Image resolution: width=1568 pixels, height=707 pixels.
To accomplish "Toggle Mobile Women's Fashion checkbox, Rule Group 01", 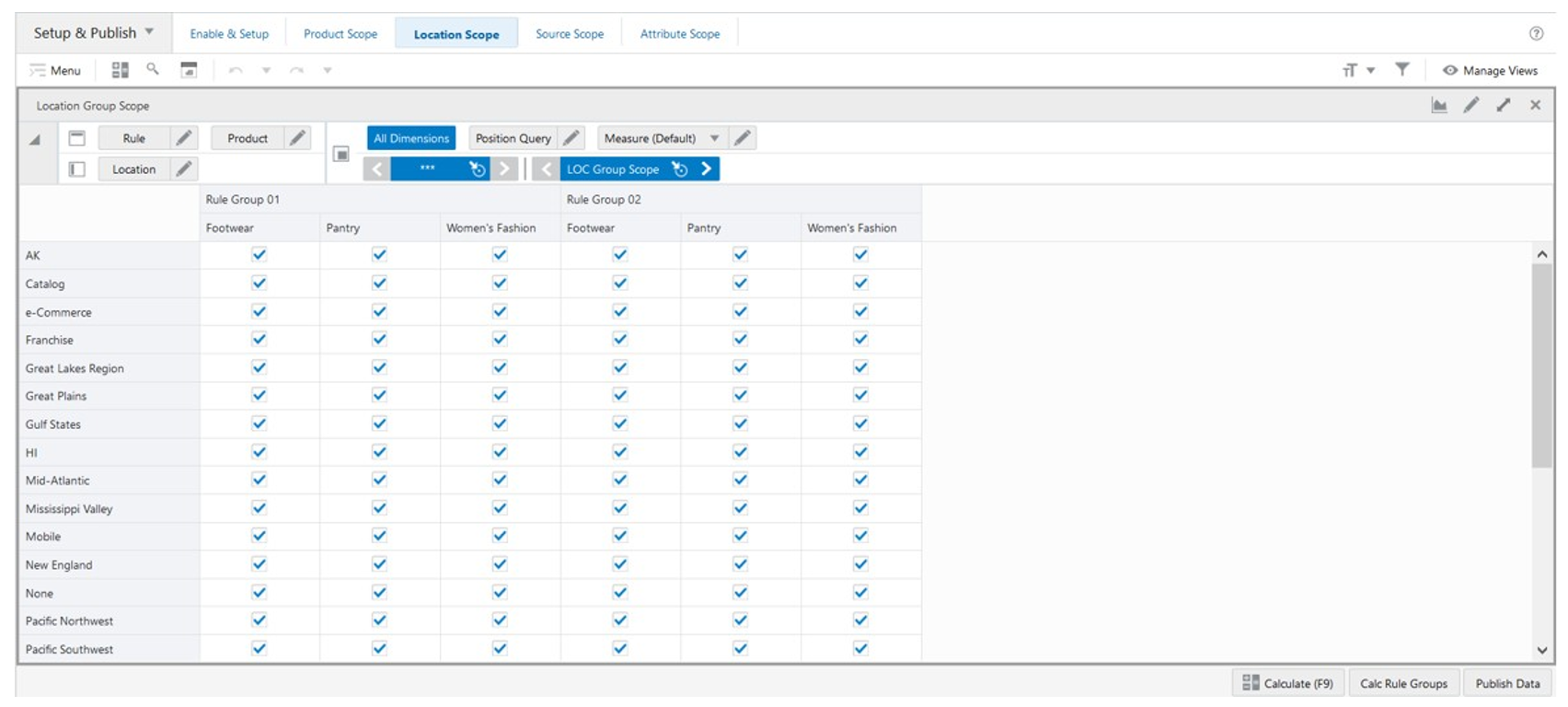I will tap(500, 537).
